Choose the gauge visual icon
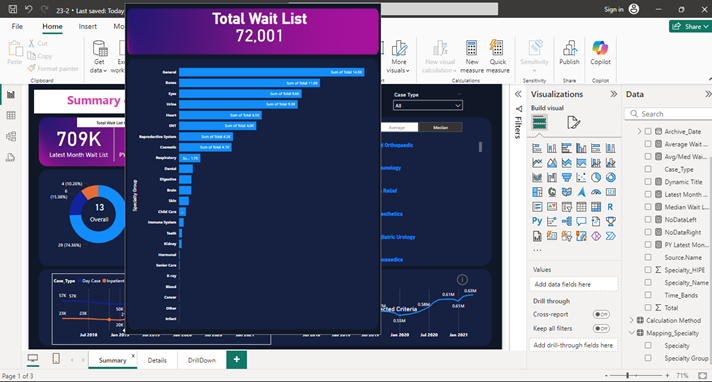The image size is (712, 382). click(596, 192)
